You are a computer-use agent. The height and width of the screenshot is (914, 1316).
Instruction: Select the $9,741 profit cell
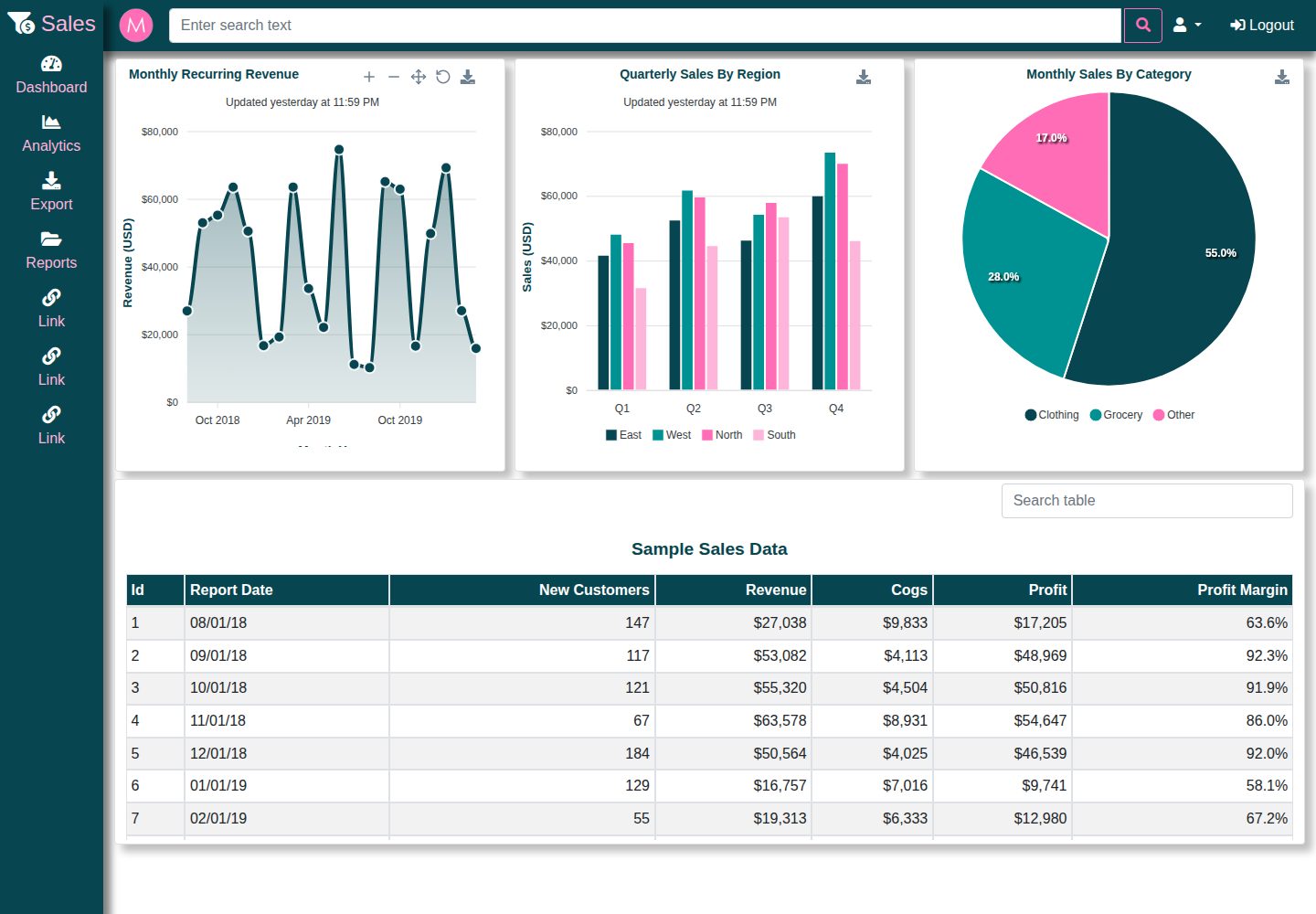click(1003, 786)
